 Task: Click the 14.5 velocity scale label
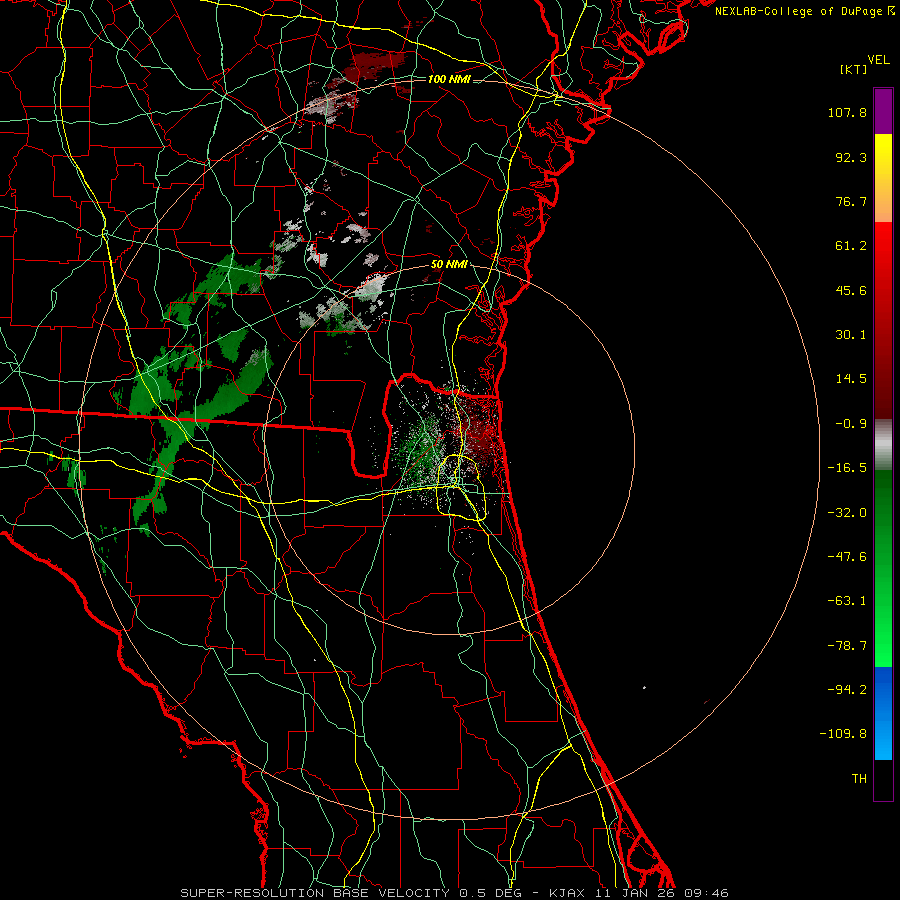point(851,379)
